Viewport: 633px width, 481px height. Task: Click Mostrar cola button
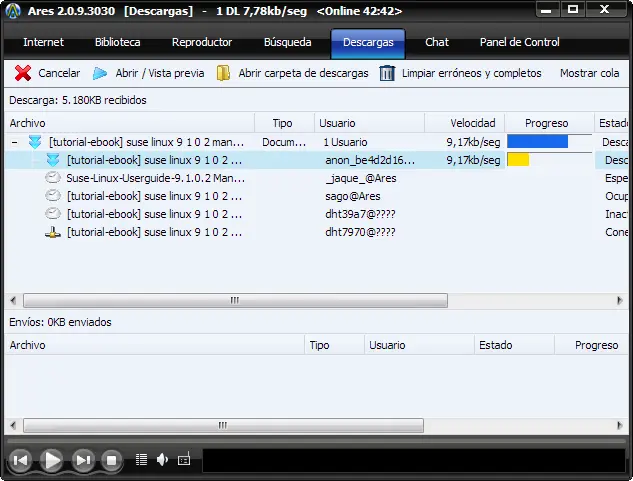click(x=589, y=73)
